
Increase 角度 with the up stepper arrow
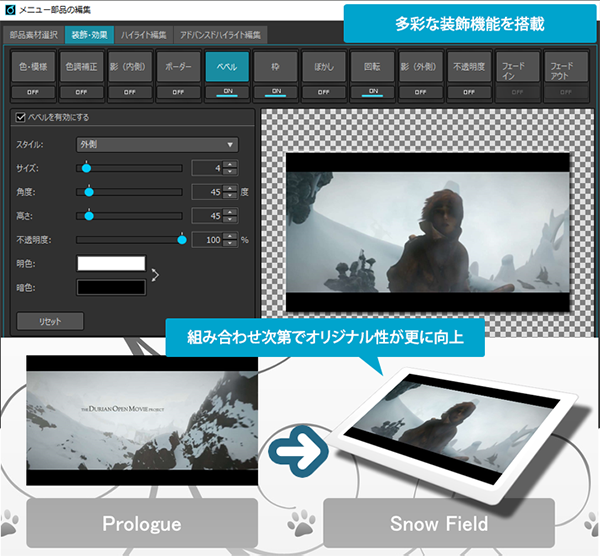pyautogui.click(x=230, y=188)
